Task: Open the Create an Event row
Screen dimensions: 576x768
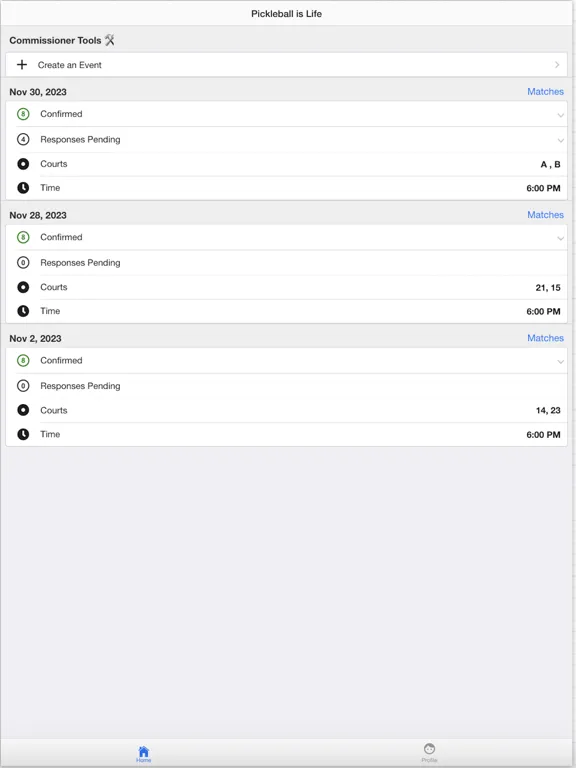Action: tap(287, 65)
